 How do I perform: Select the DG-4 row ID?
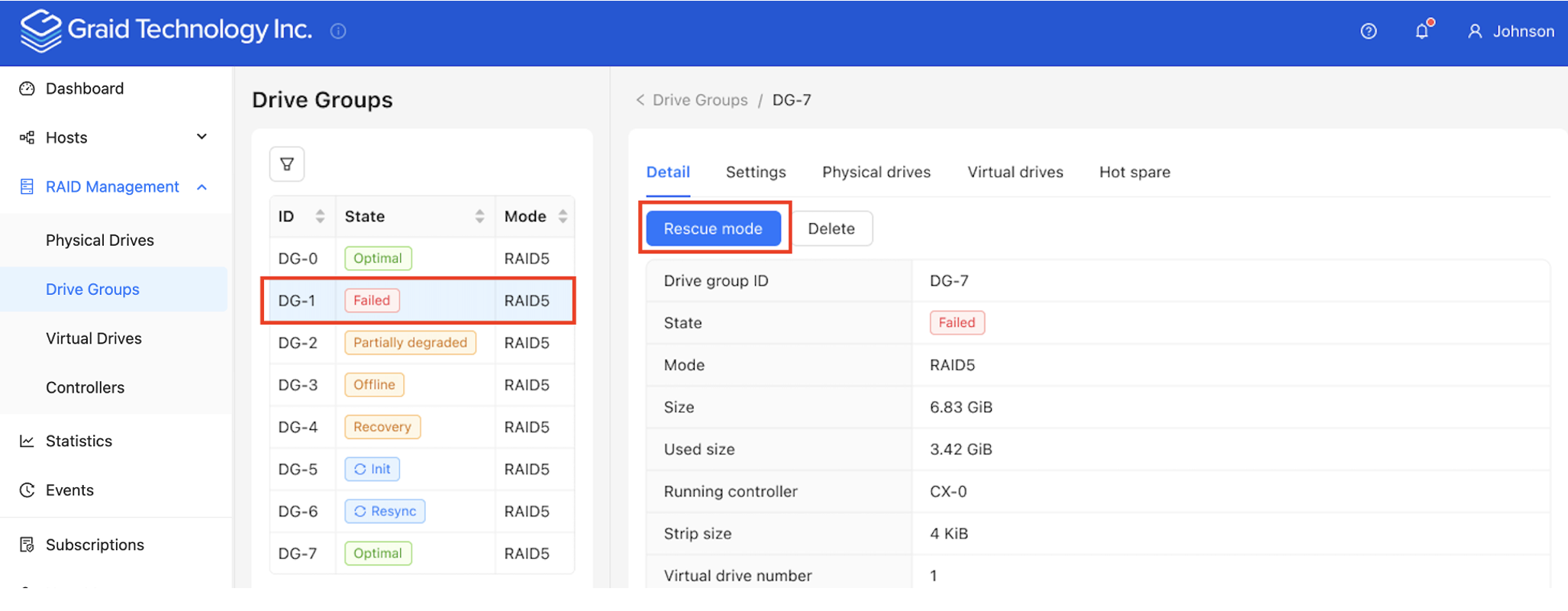(298, 427)
